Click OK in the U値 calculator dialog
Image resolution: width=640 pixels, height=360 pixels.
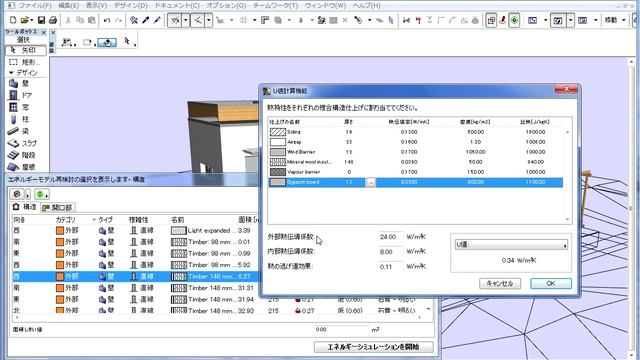pyautogui.click(x=551, y=283)
